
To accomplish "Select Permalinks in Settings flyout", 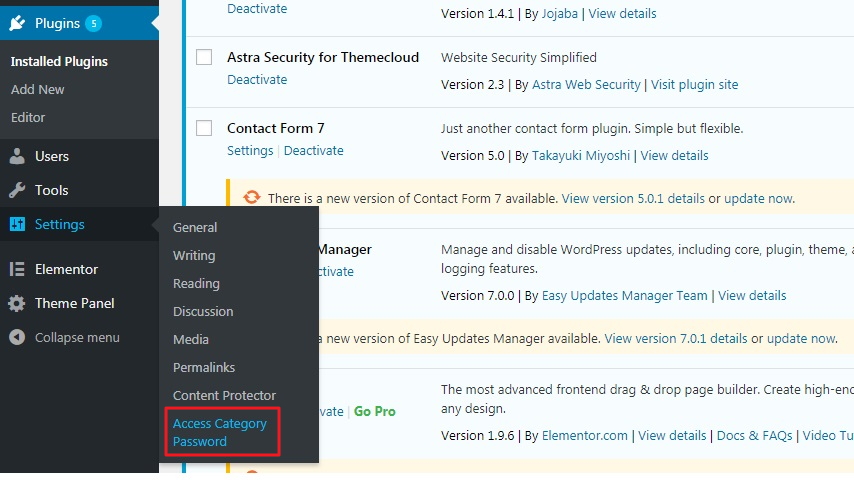I will [x=204, y=367].
